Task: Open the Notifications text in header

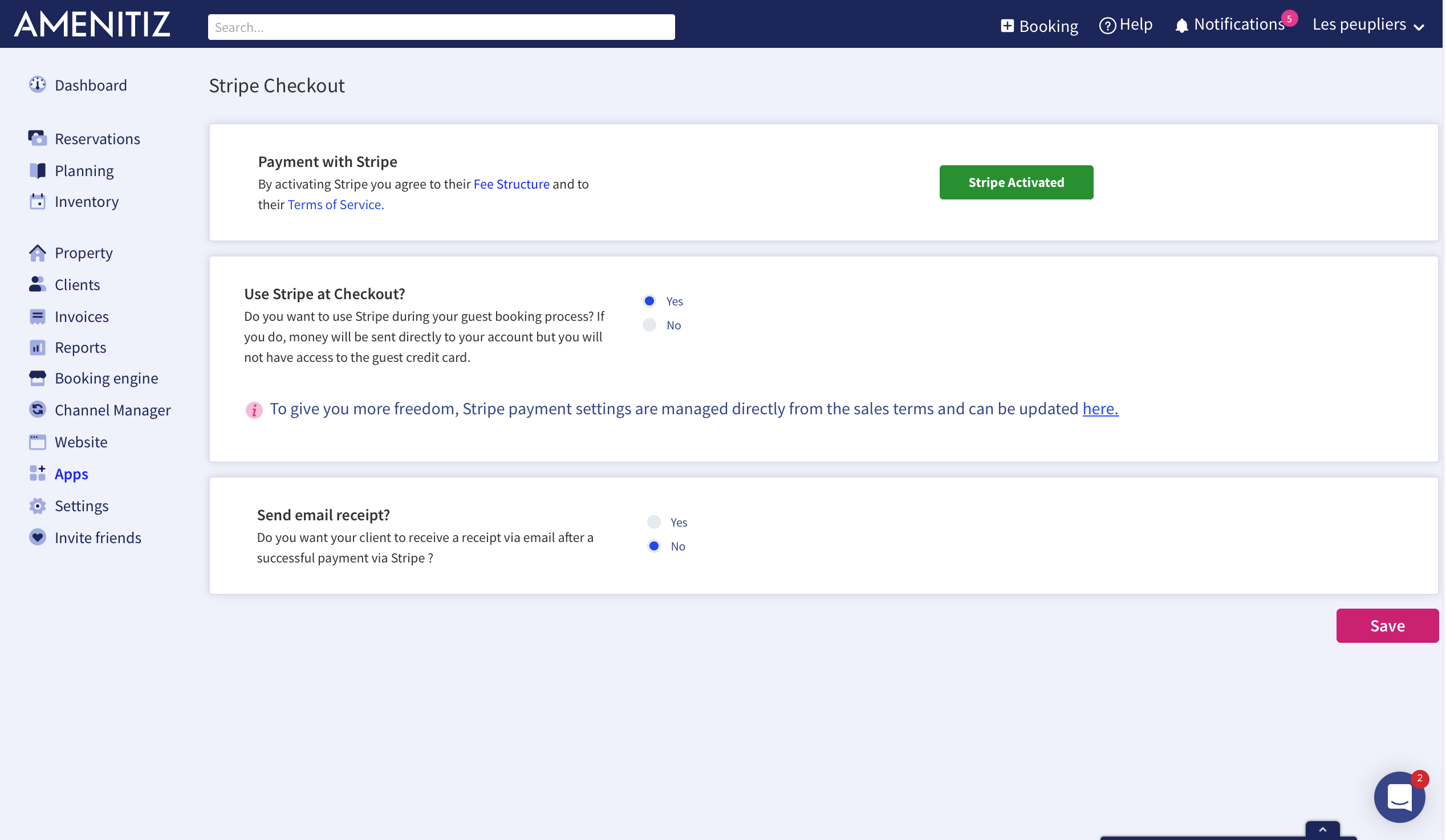Action: [x=1238, y=24]
